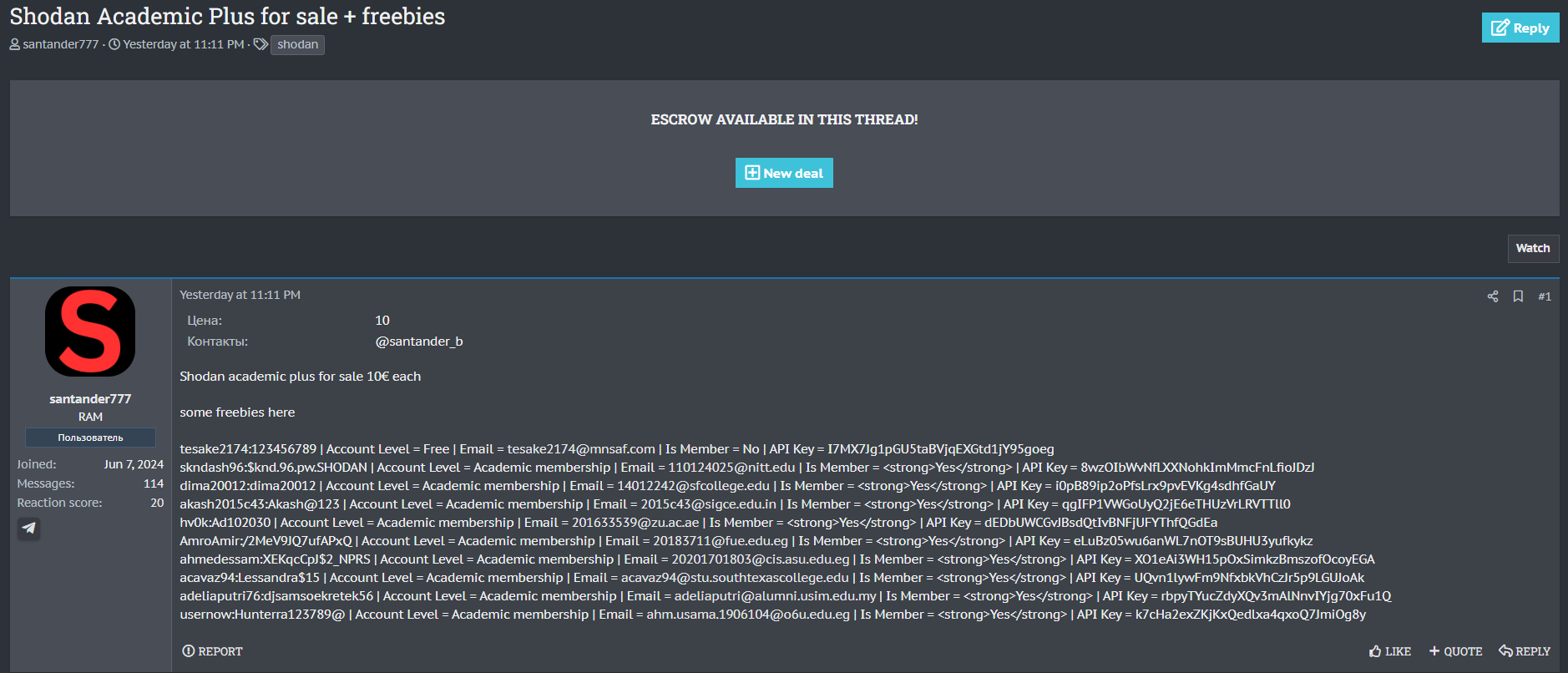This screenshot has width=1568, height=673.
Task: Click the RAM user title
Action: pos(90,417)
